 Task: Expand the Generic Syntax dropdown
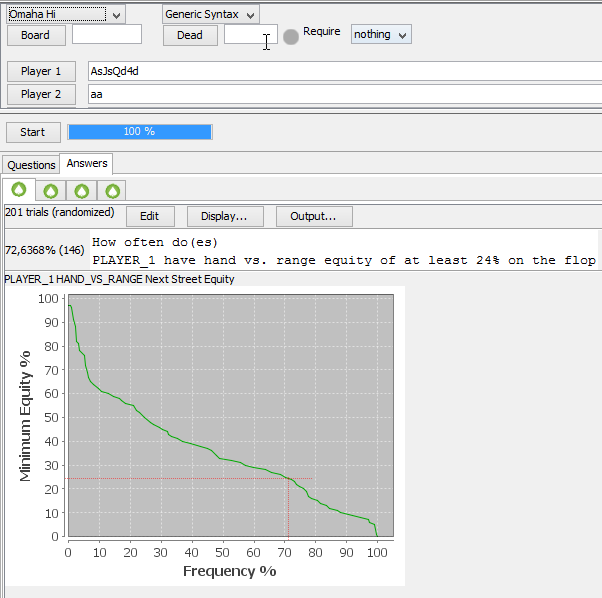(210, 14)
